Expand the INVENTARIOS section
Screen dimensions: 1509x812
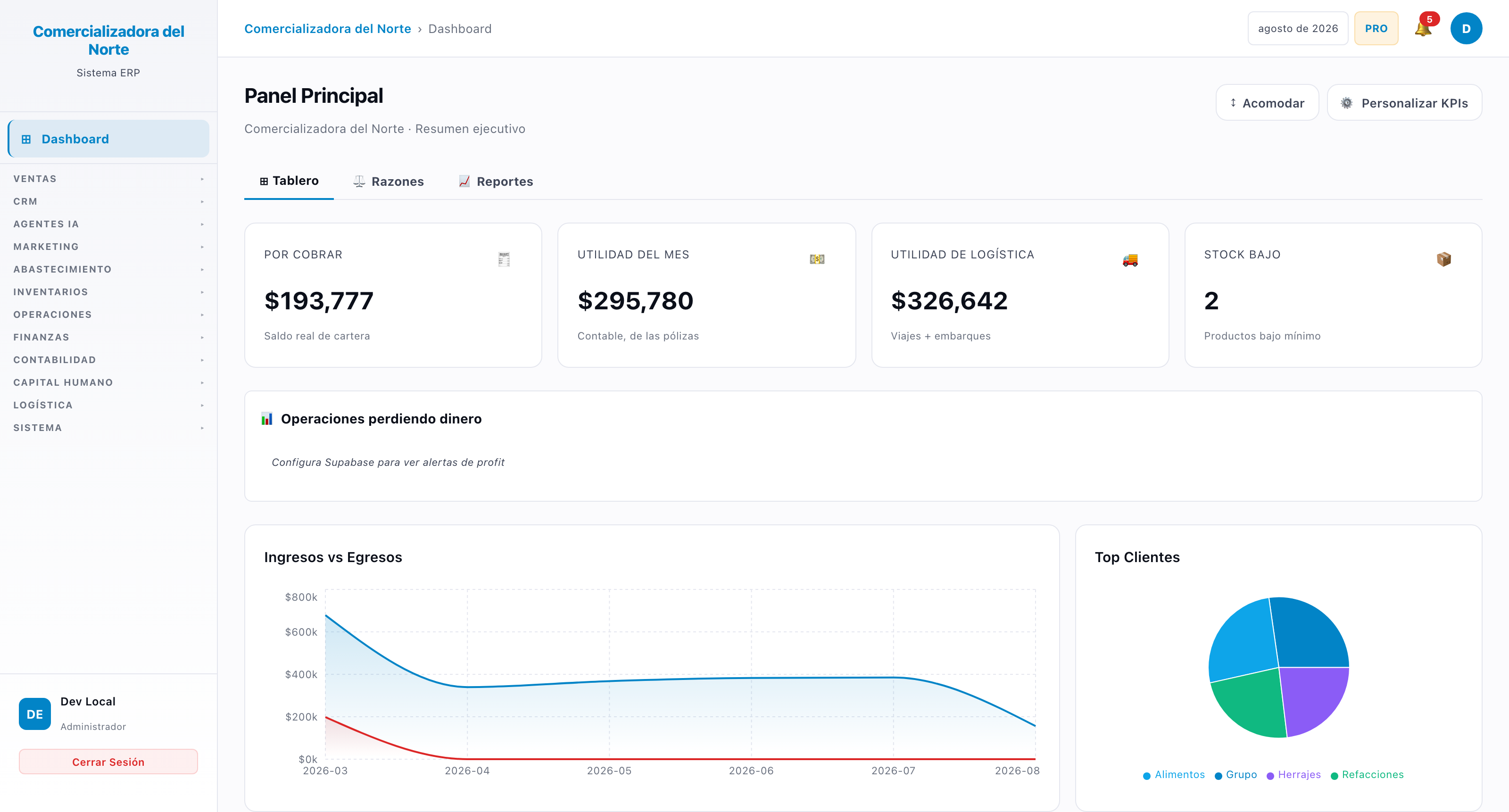tap(108, 292)
